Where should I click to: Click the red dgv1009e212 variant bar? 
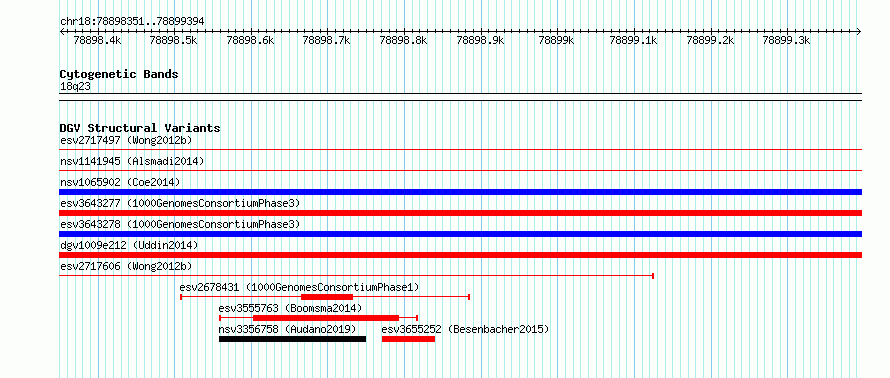pos(460,255)
